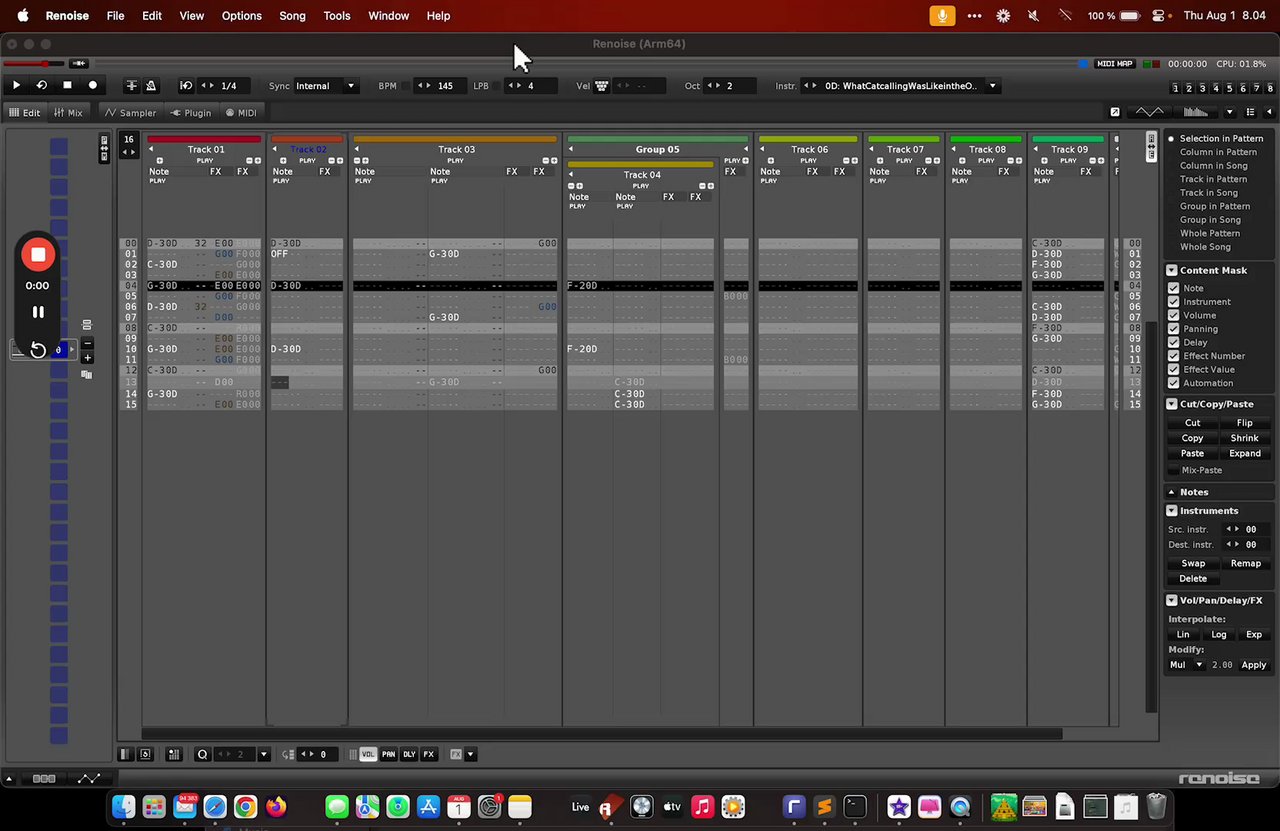Toggle the Automation checkbox in Content Mask
The image size is (1280, 831).
[x=1174, y=383]
